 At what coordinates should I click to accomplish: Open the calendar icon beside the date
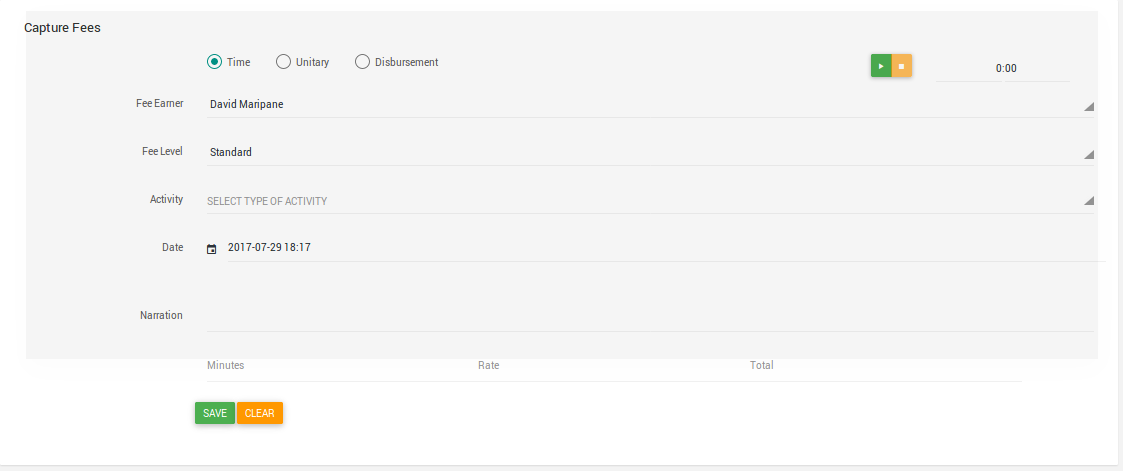click(x=211, y=249)
